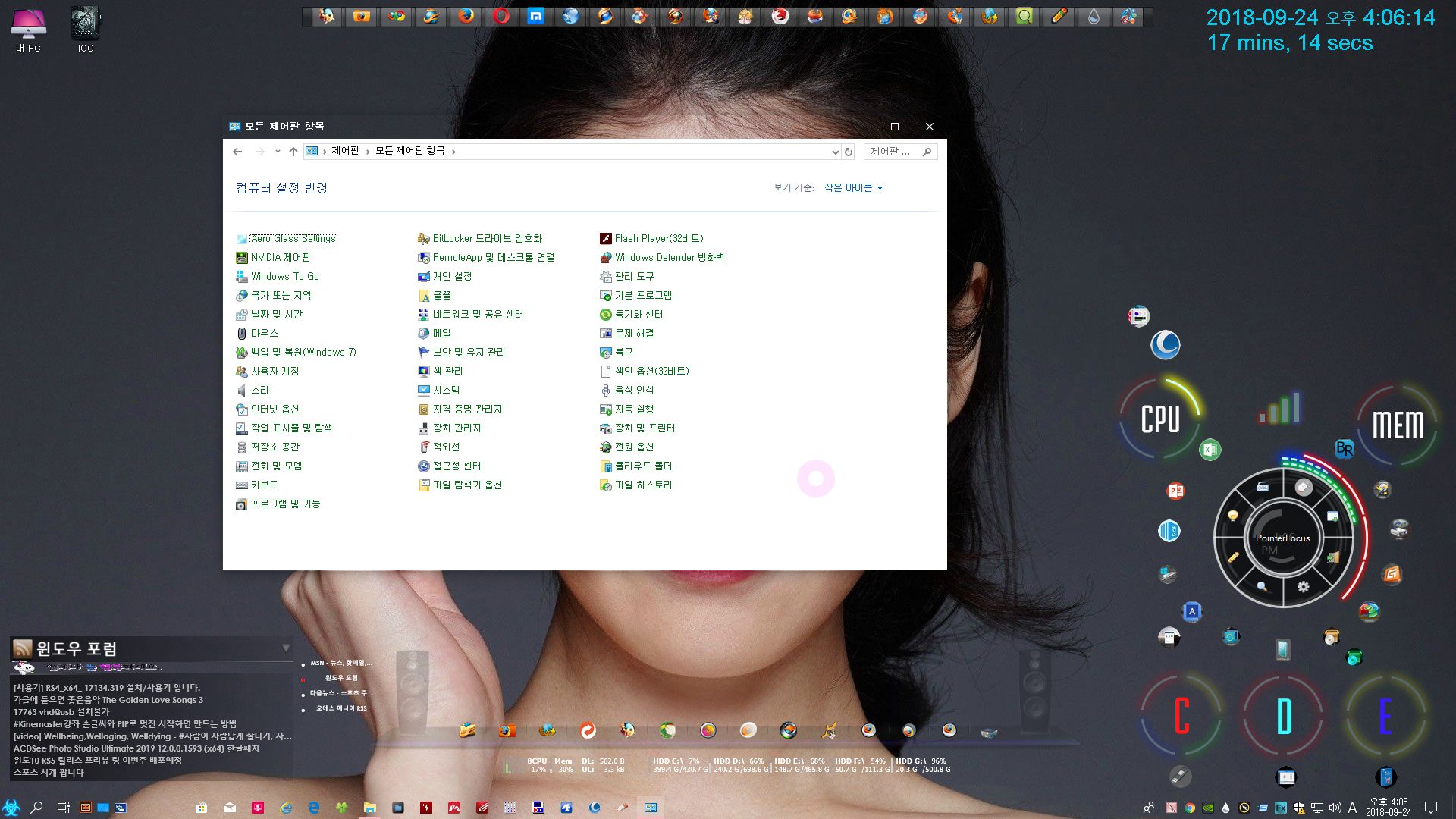Image resolution: width=1456 pixels, height=819 pixels.
Task: Open 소리 settings item
Action: click(253, 390)
